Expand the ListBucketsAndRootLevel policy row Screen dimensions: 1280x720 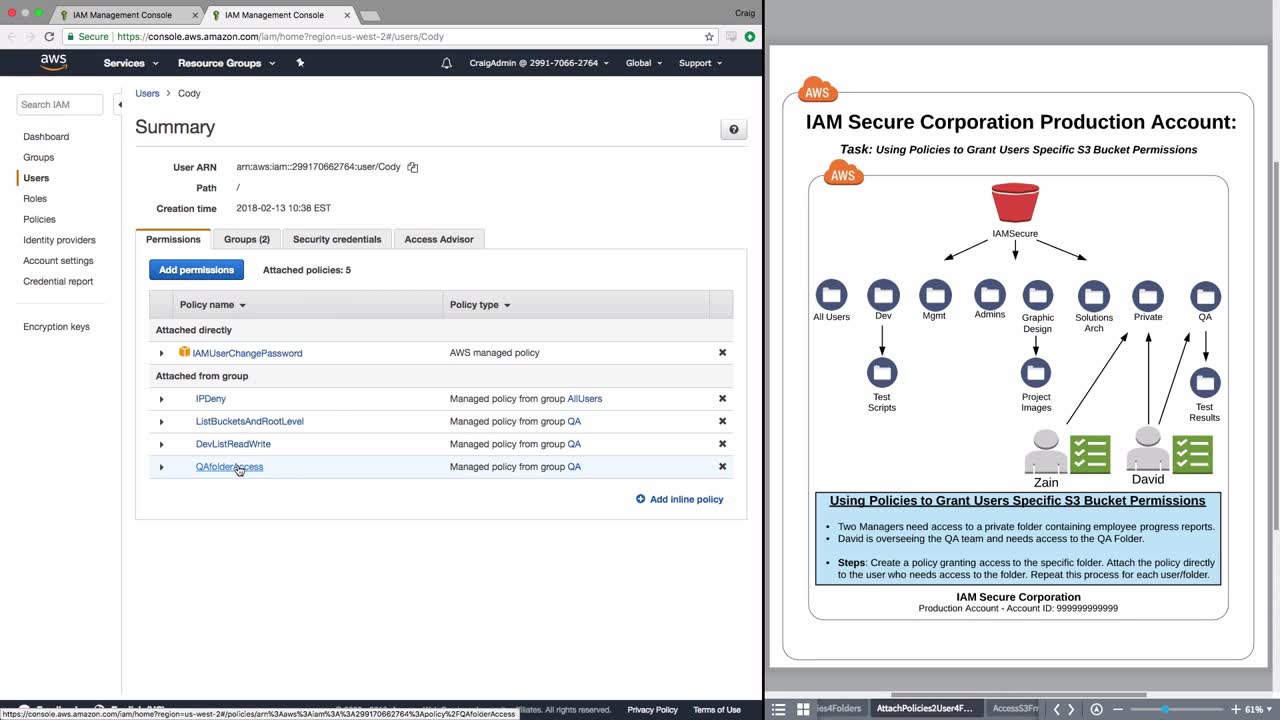pyautogui.click(x=161, y=421)
